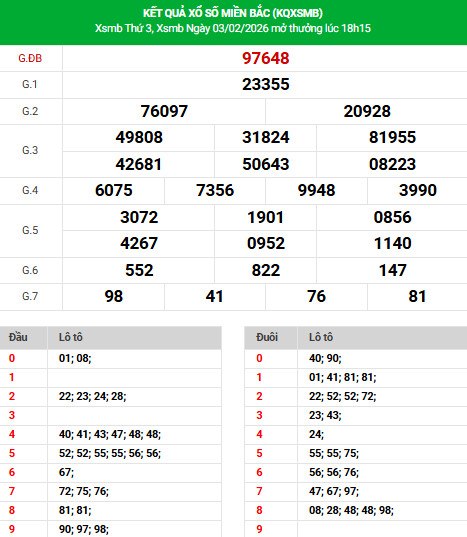467x537 pixels.
Task: Select head row 4 loto numbers
Action: coord(110,434)
